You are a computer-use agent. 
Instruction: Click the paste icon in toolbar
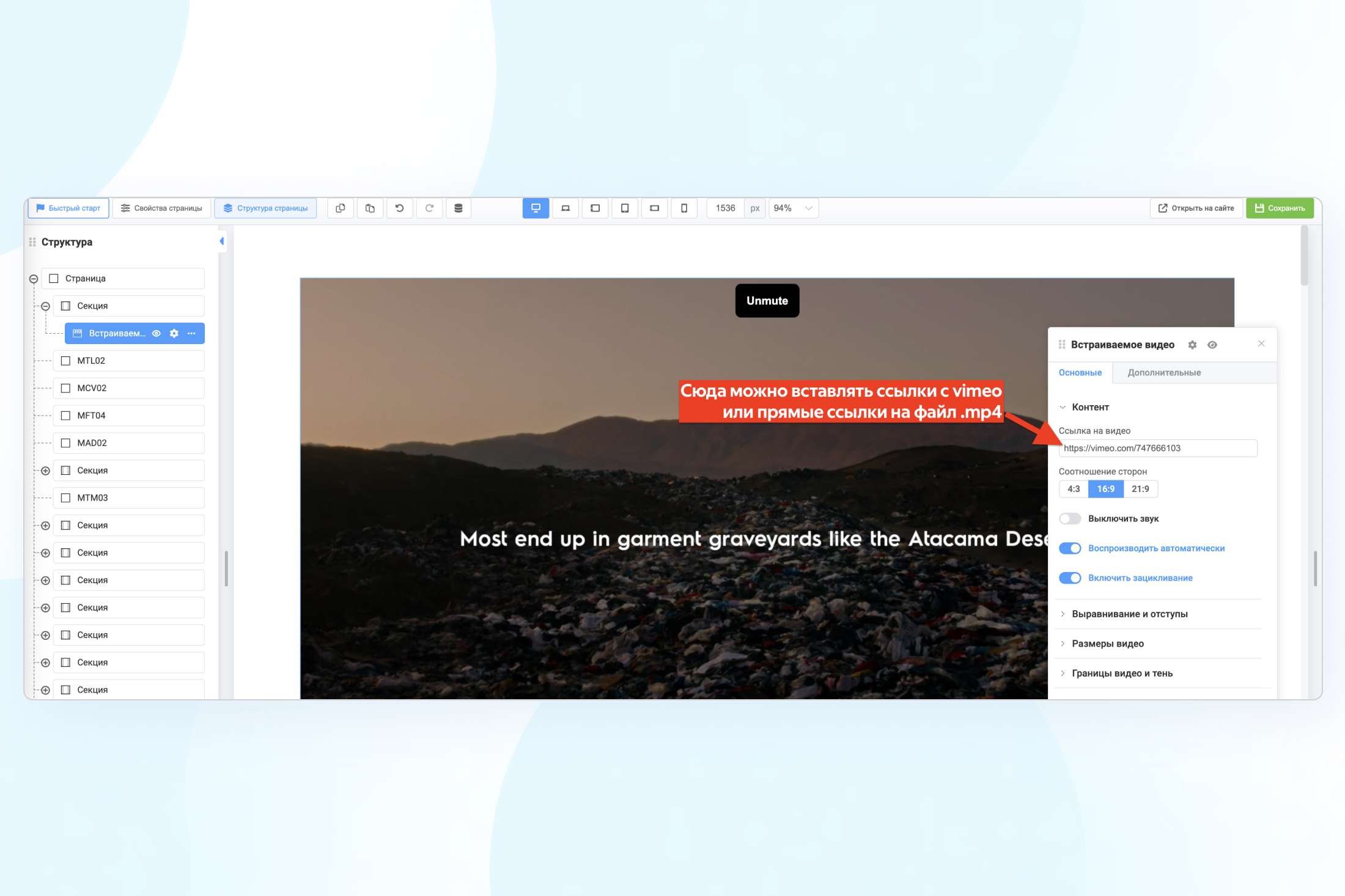point(370,208)
